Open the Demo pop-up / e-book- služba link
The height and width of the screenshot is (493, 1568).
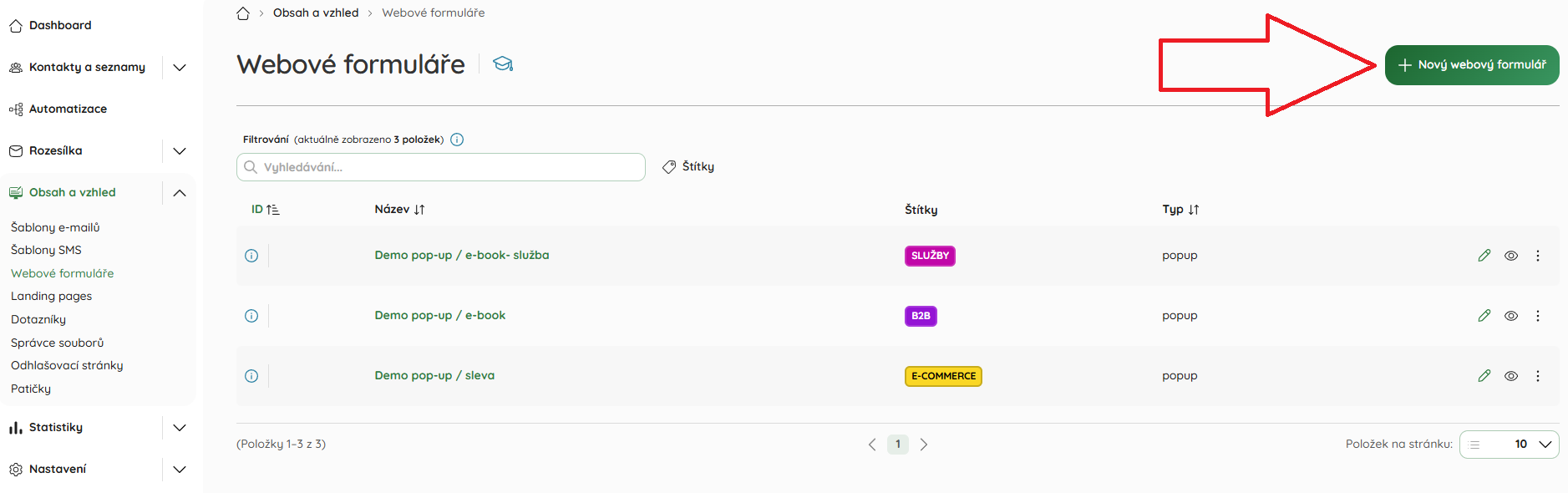(462, 256)
